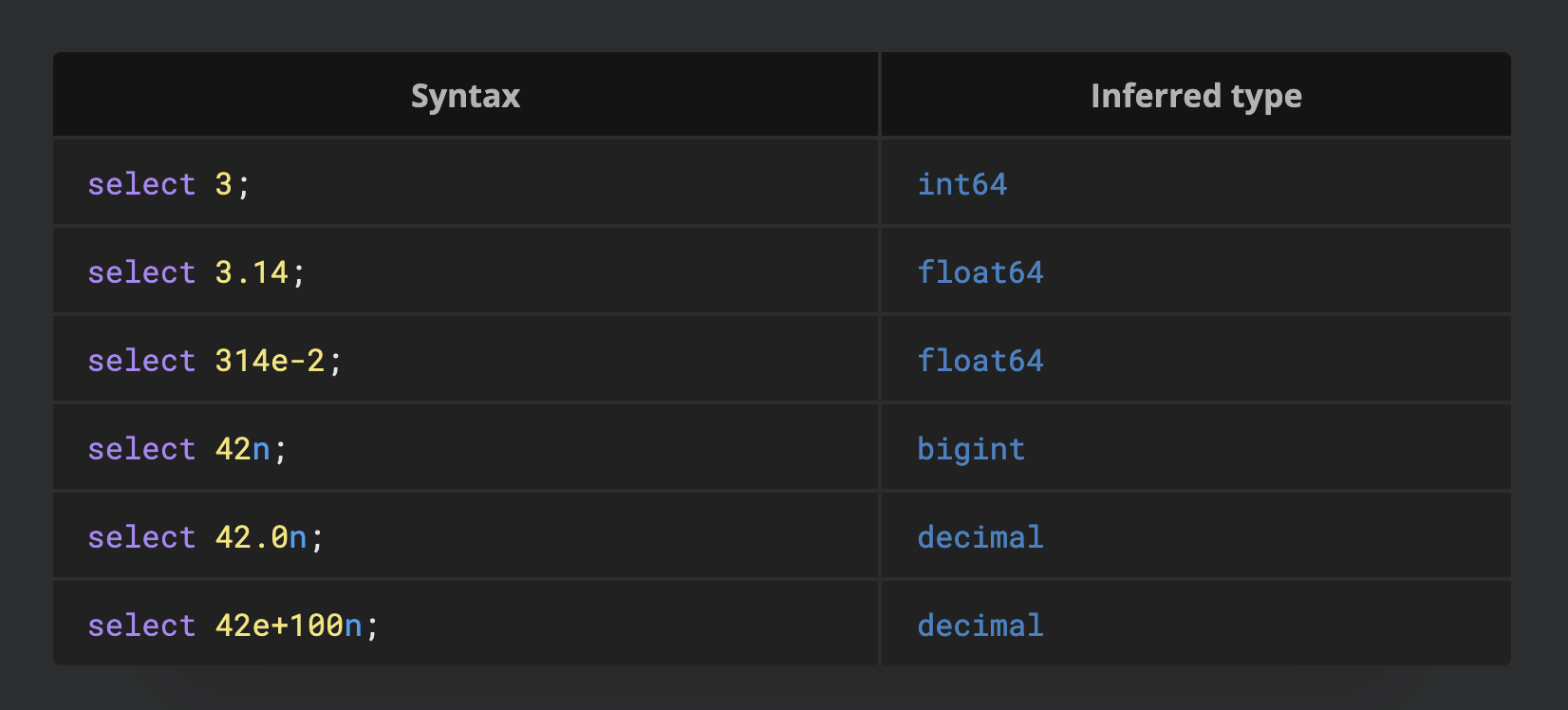Click the Inferred type column header
1568x710 pixels.
click(1196, 96)
